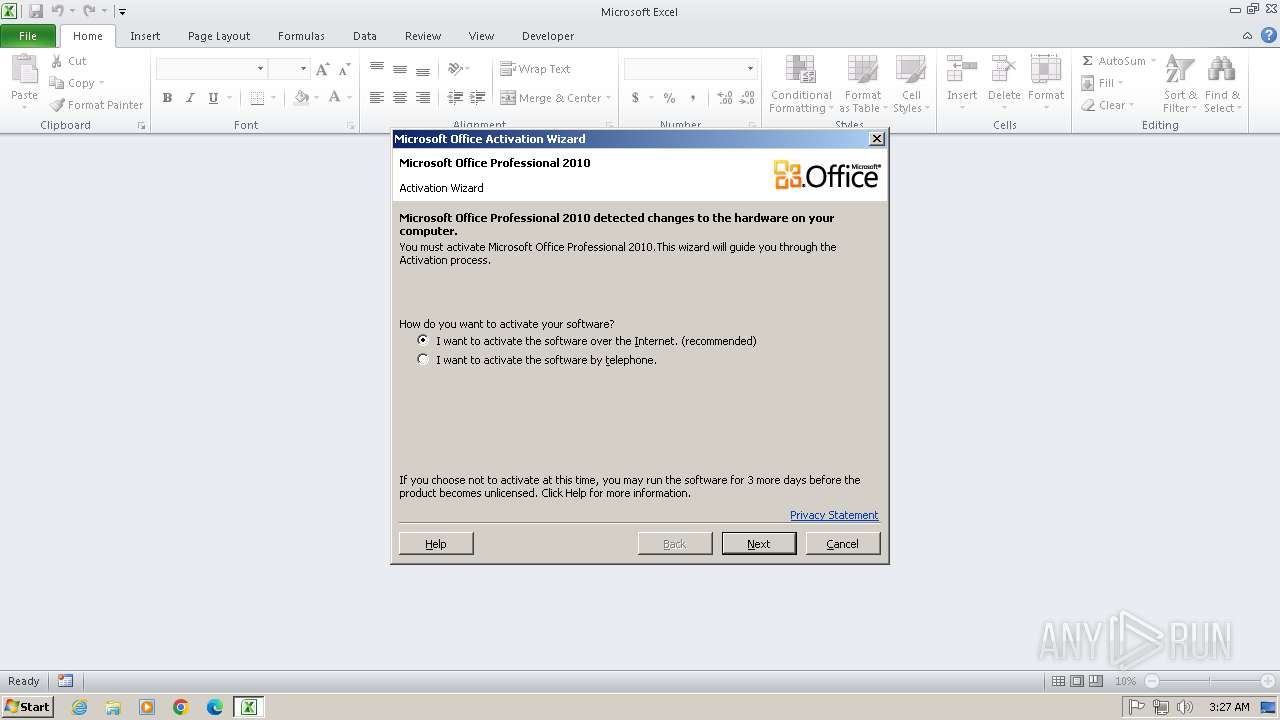The height and width of the screenshot is (720, 1280).
Task: Expand the Font Color dropdown arrow
Action: [349, 98]
